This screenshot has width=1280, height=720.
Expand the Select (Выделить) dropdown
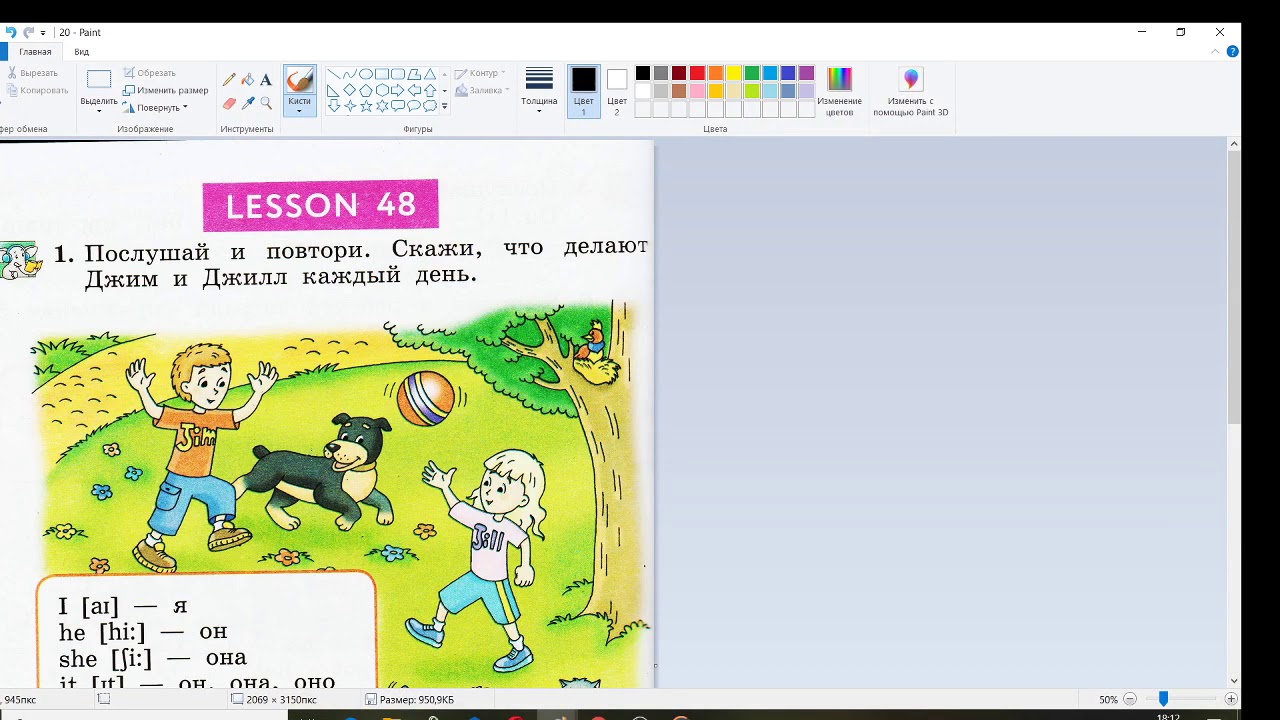[x=99, y=105]
